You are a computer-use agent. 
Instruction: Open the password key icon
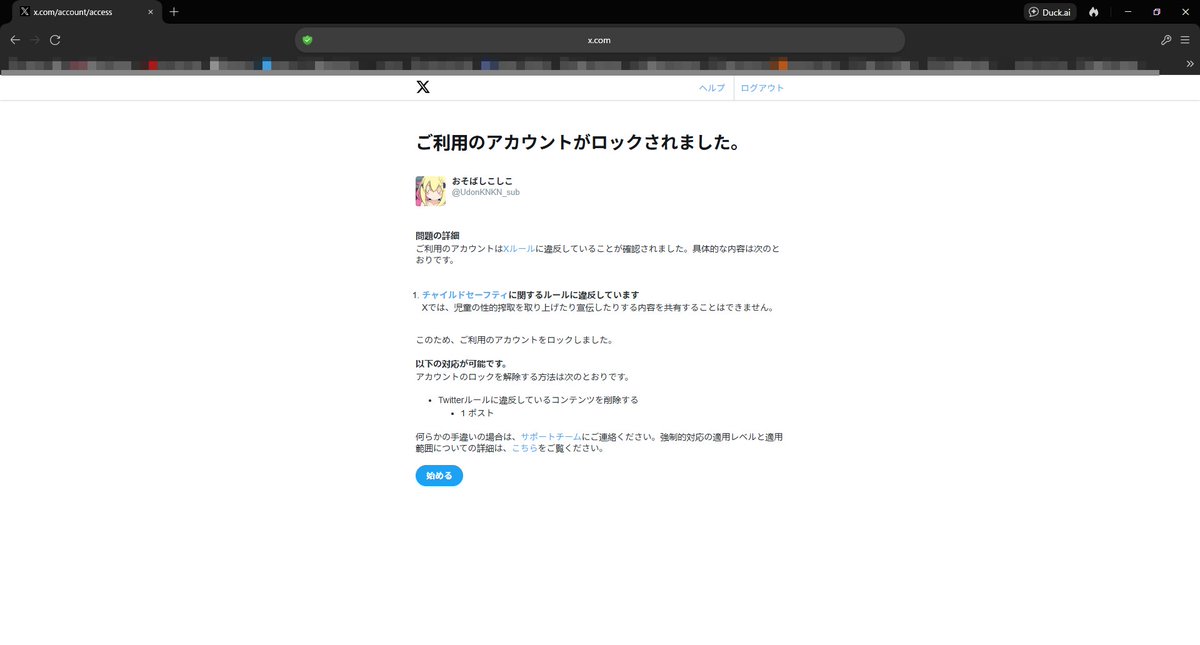[x=1166, y=40]
